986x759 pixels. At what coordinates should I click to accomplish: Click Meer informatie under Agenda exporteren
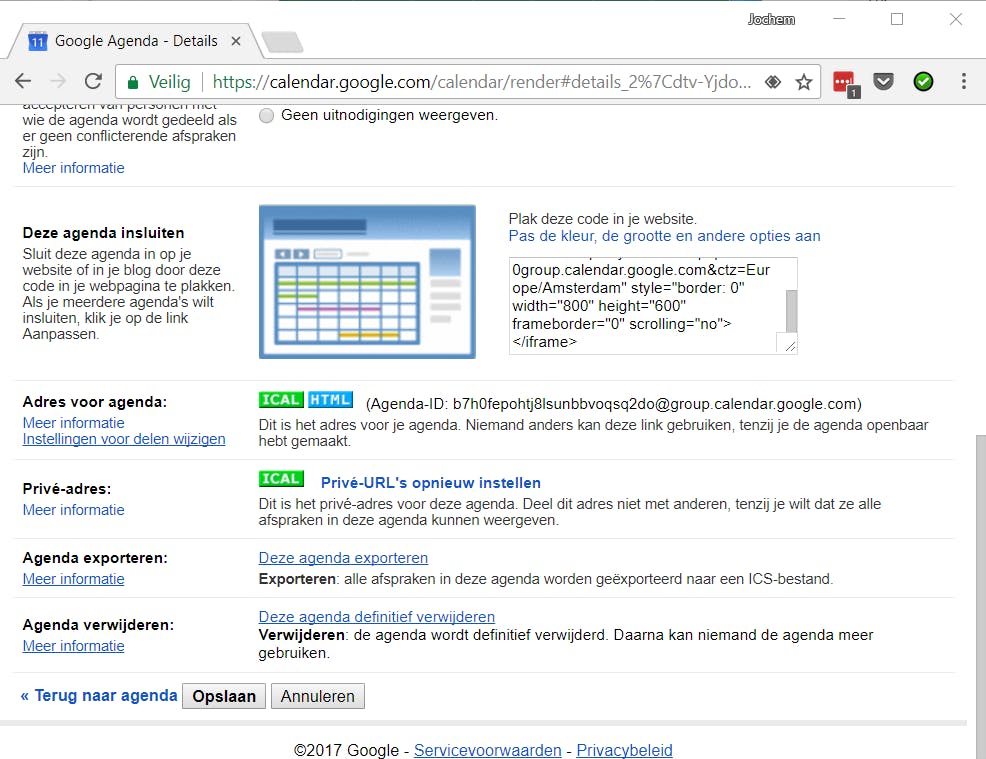(74, 579)
